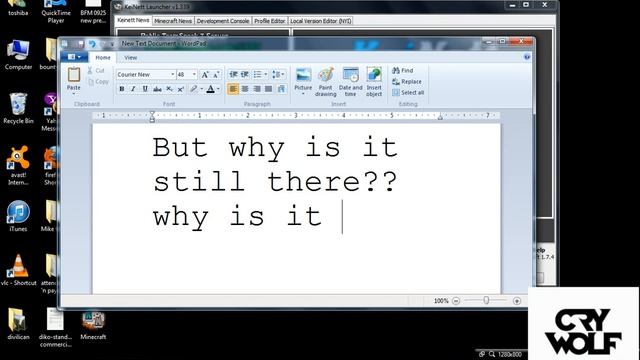The width and height of the screenshot is (640, 360).
Task: Click the Grow font button
Action: [205, 75]
